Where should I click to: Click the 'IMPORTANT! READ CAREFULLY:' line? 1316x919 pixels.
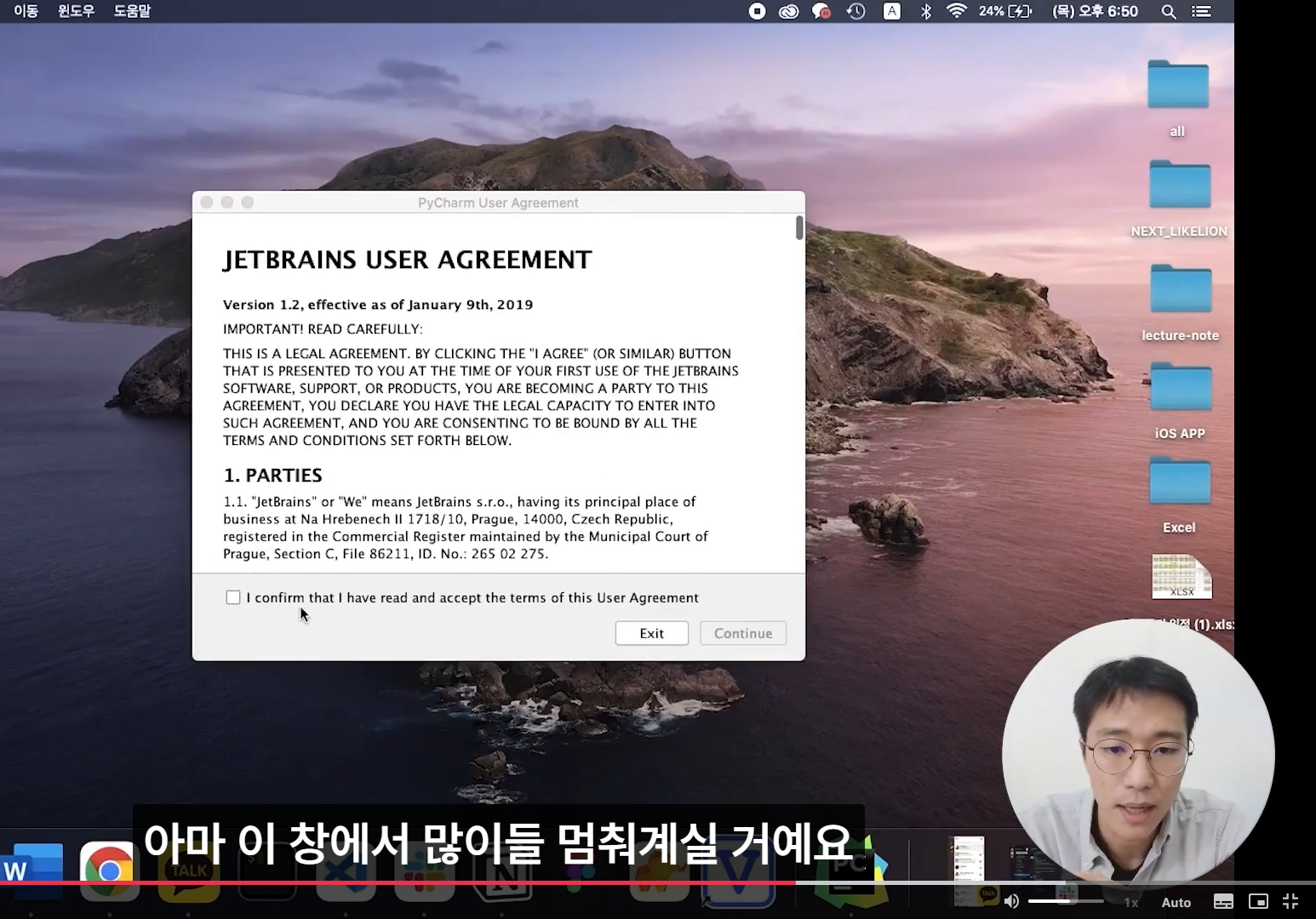[323, 329]
